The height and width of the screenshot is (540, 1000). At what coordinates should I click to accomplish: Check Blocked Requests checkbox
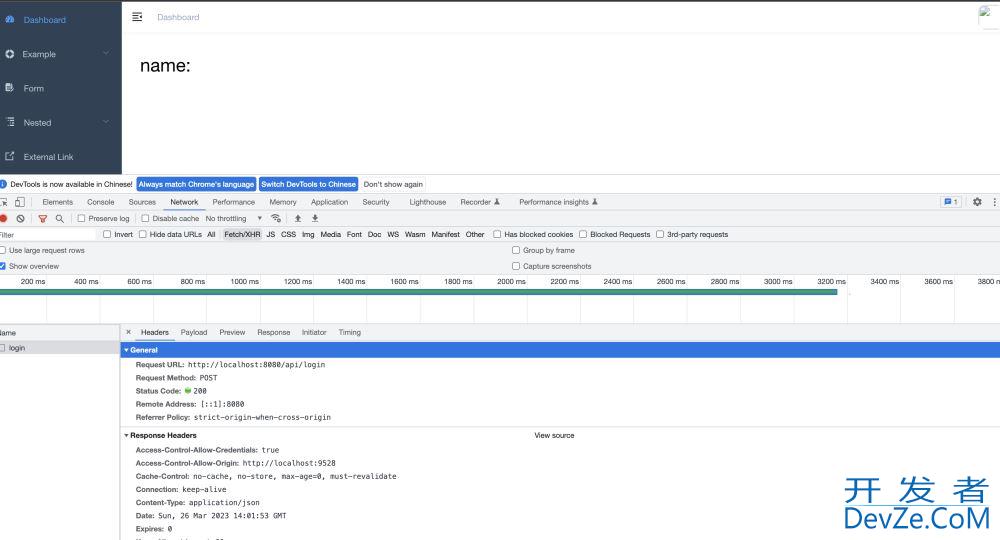(x=583, y=235)
